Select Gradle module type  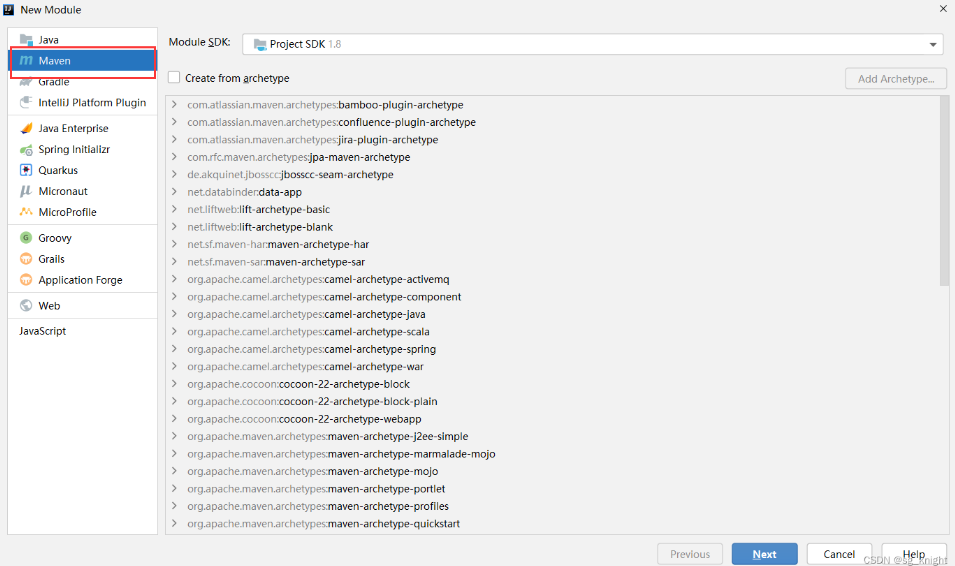pos(82,82)
